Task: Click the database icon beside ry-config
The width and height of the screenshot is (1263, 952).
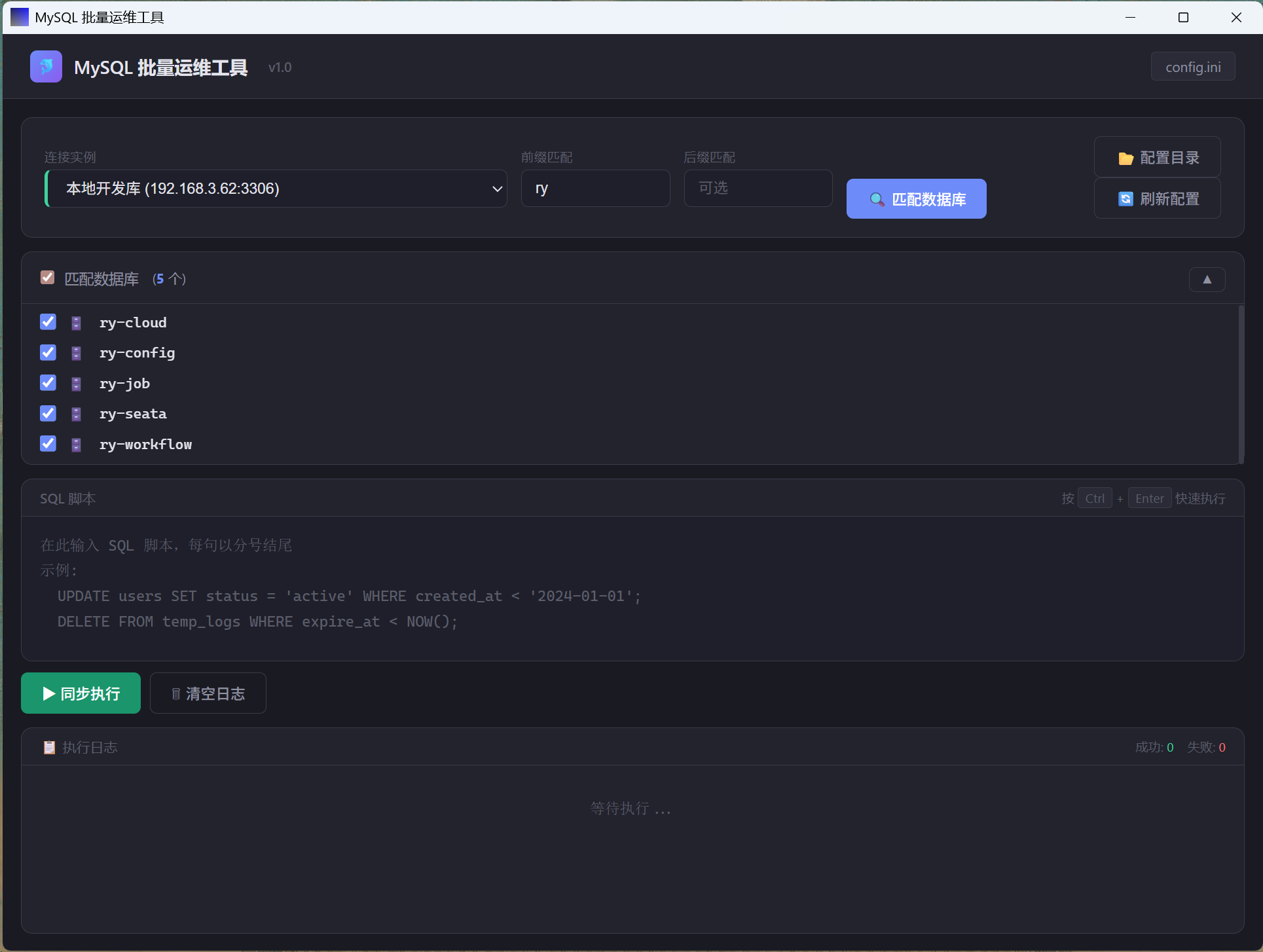Action: point(76,354)
